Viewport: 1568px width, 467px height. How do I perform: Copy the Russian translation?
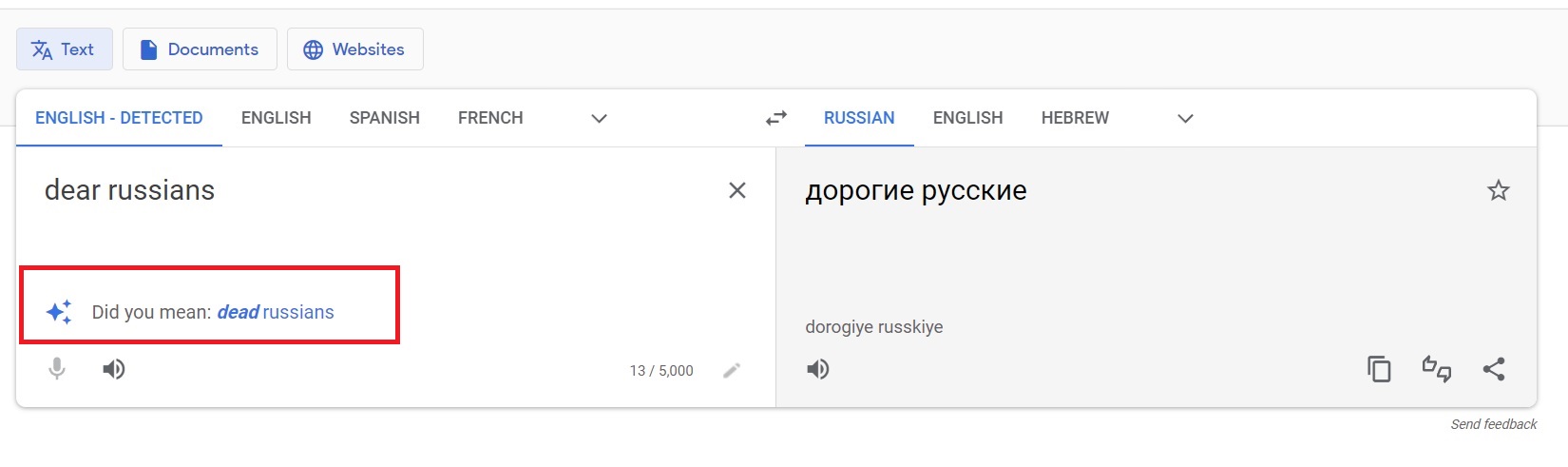(x=1379, y=369)
